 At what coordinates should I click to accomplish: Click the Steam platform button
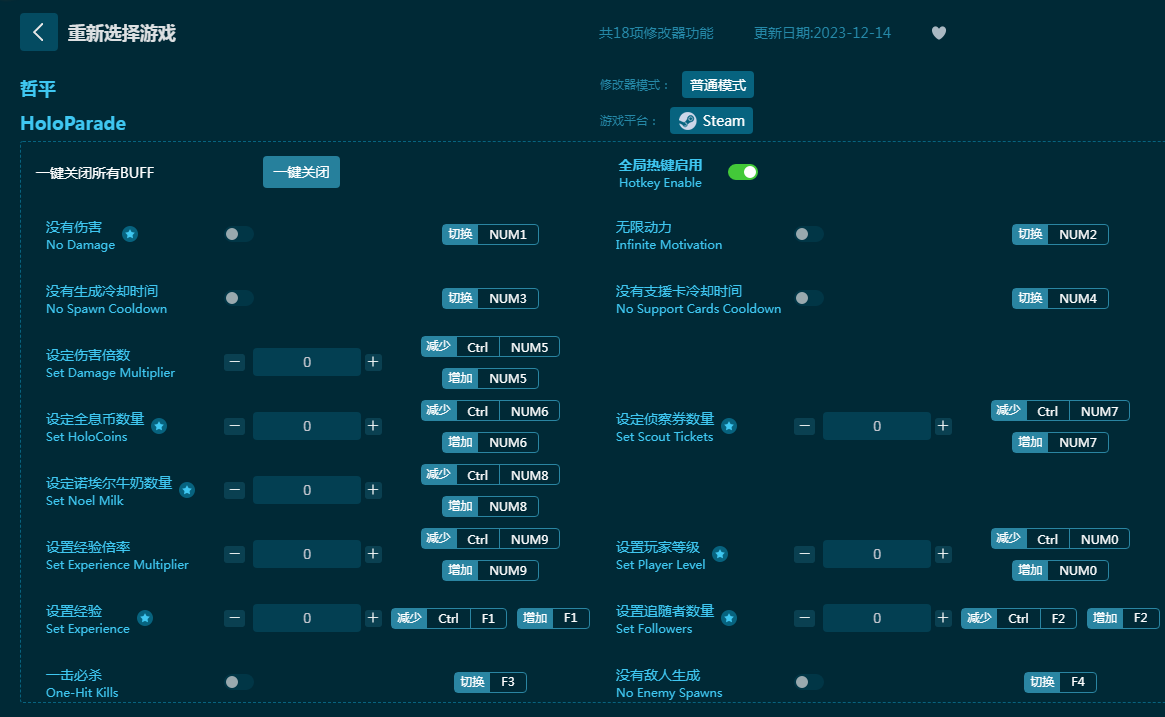coord(711,120)
